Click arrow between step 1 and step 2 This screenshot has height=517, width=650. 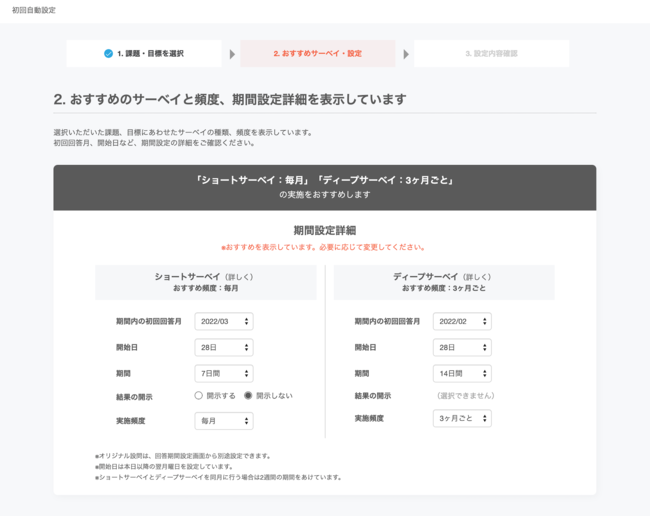point(232,54)
